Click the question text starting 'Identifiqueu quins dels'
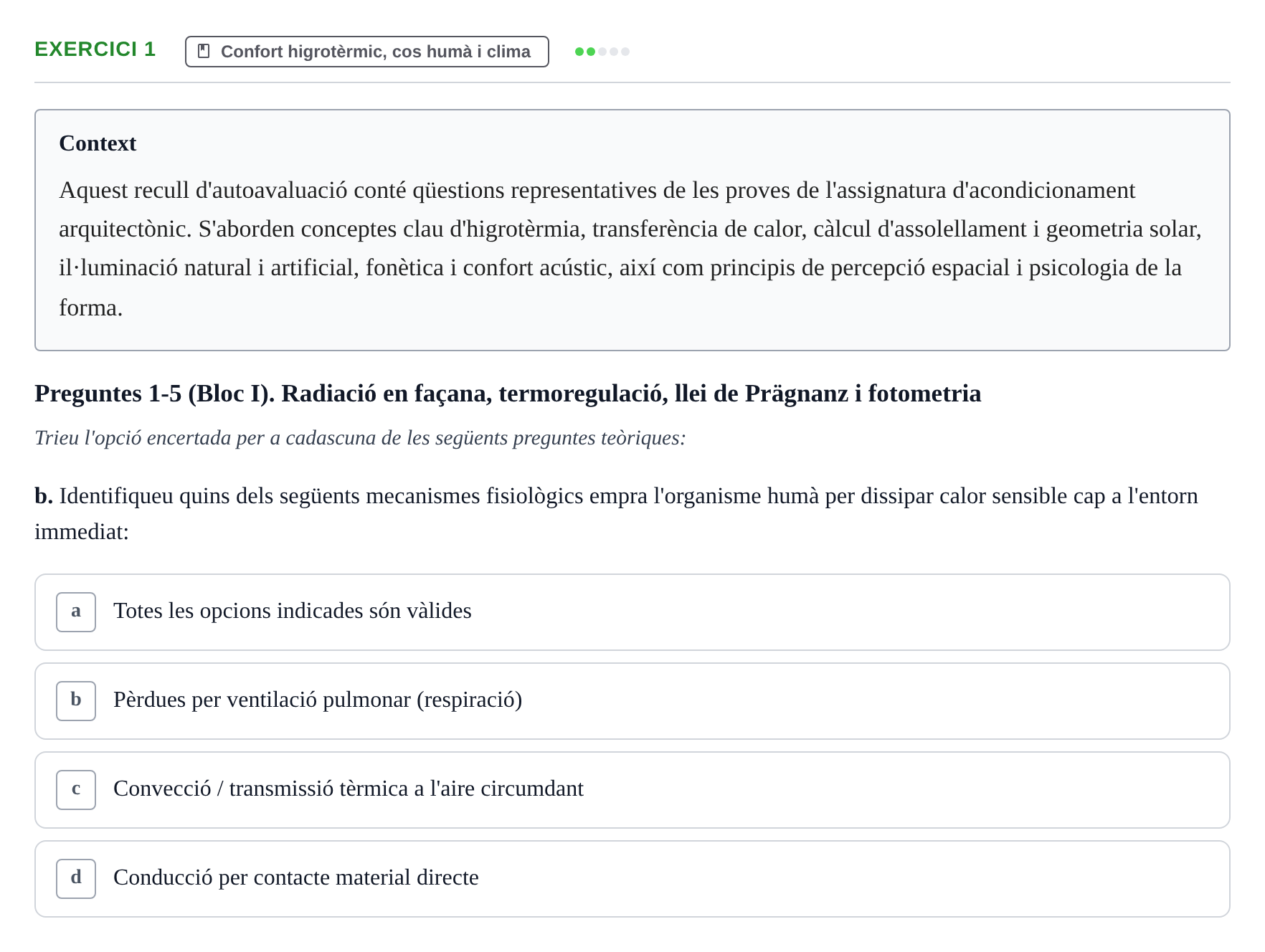The height and width of the screenshot is (952, 1265). (617, 514)
